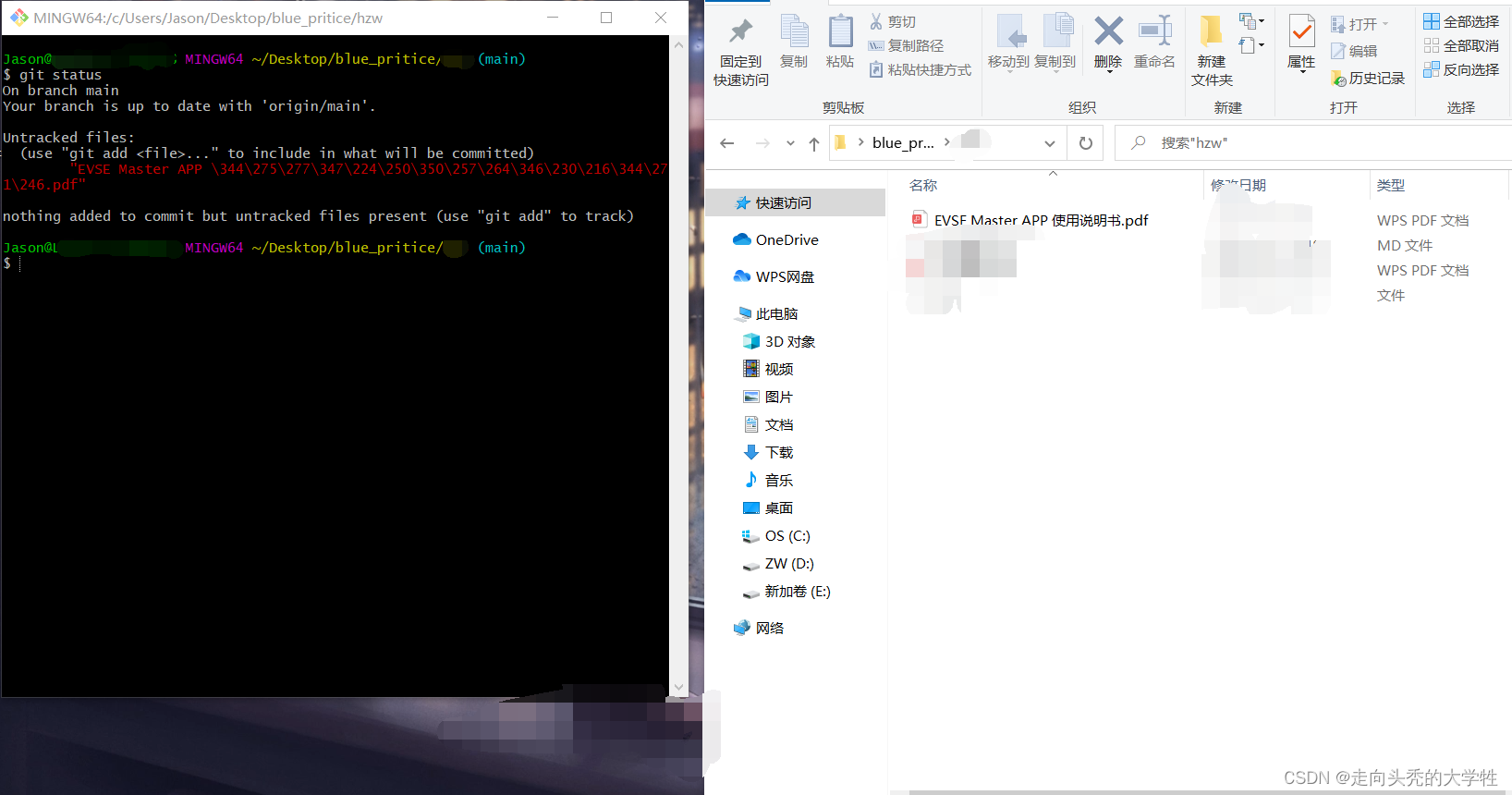This screenshot has height=795, width=1512.
Task: Click 编辑 edit button in ribbon
Action: (x=1354, y=51)
